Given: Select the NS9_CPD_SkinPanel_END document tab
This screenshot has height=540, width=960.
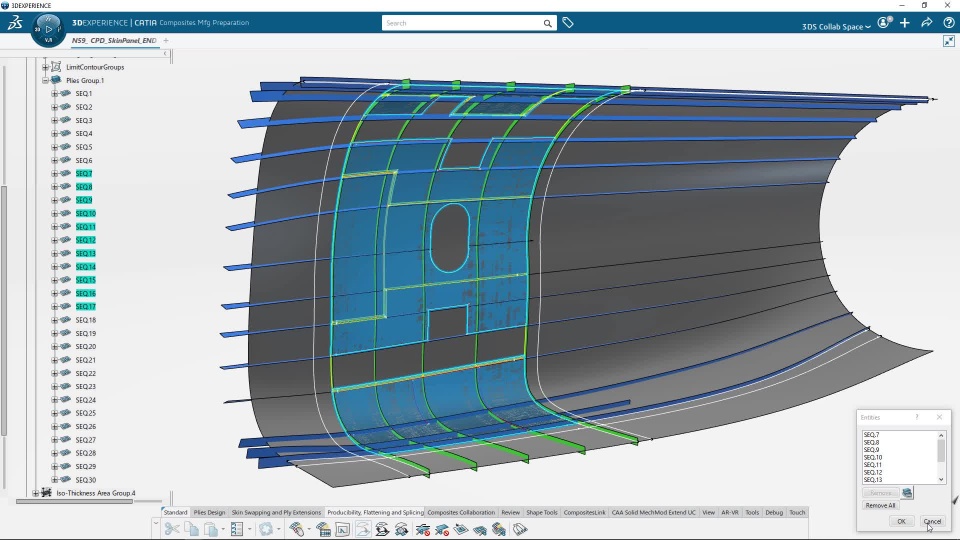Looking at the screenshot, I should click(114, 40).
